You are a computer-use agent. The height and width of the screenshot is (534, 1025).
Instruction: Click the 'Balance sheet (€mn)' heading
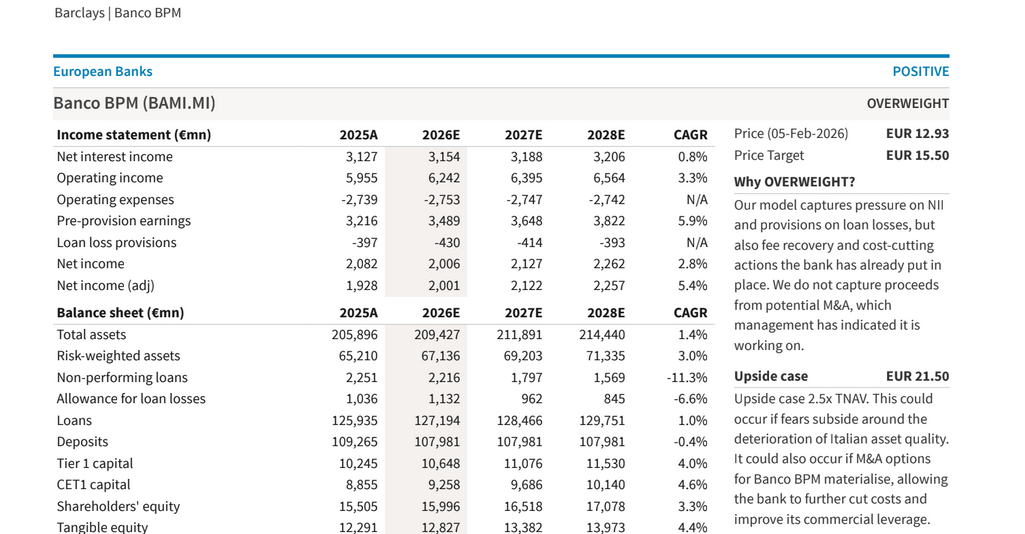tap(120, 313)
